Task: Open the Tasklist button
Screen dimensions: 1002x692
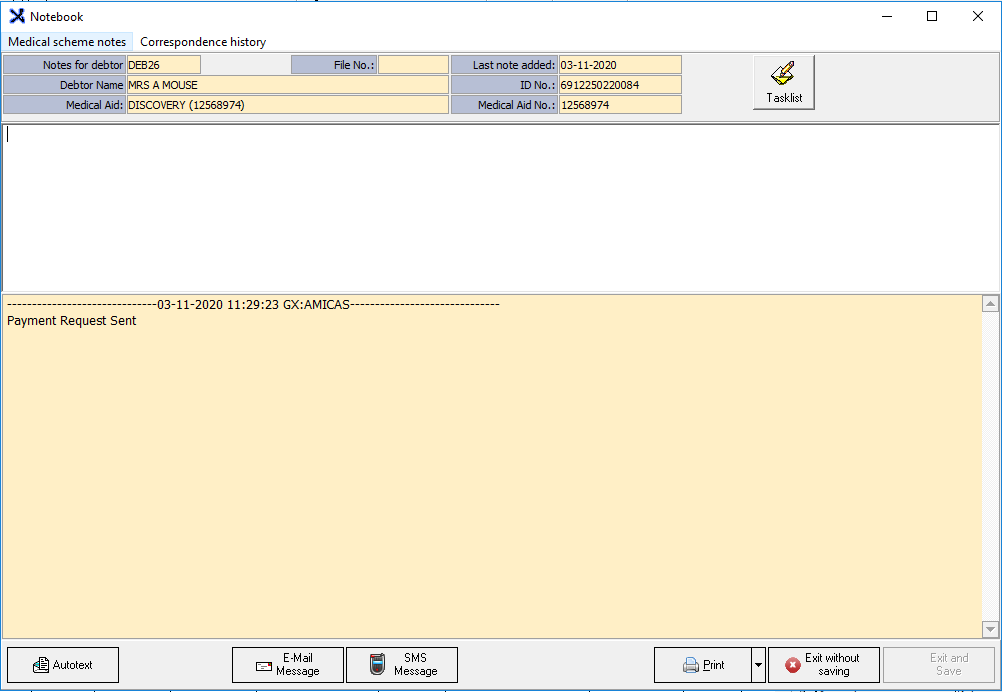Action: point(783,82)
